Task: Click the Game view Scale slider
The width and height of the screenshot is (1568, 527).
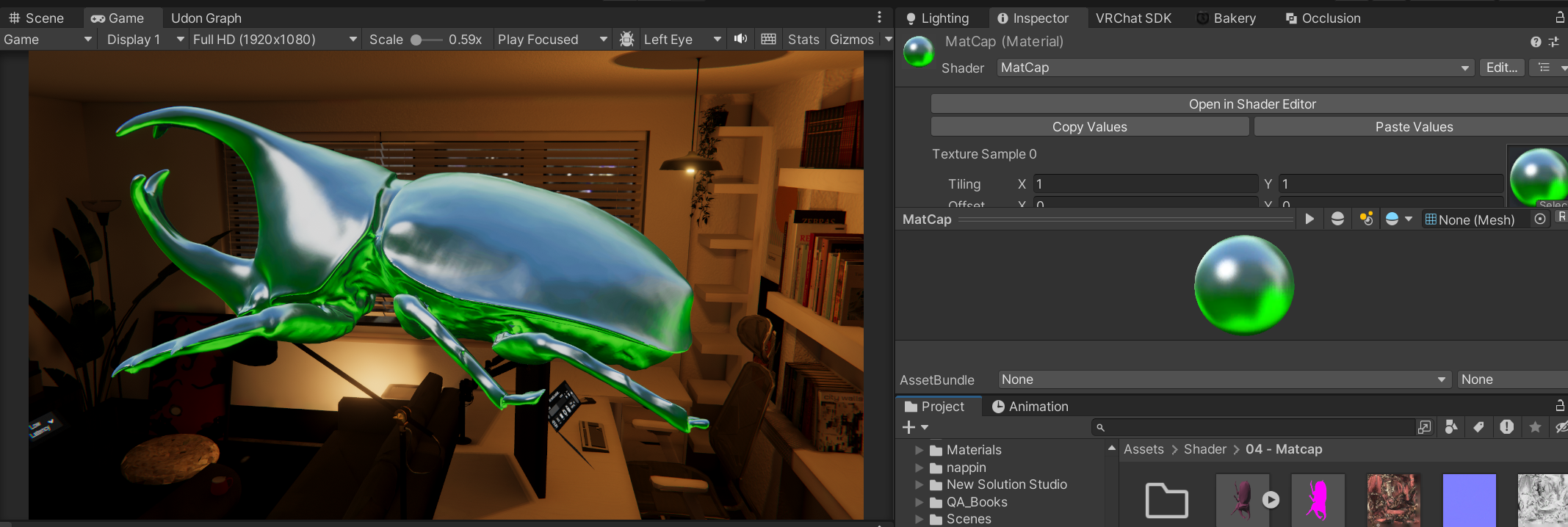Action: click(x=426, y=40)
